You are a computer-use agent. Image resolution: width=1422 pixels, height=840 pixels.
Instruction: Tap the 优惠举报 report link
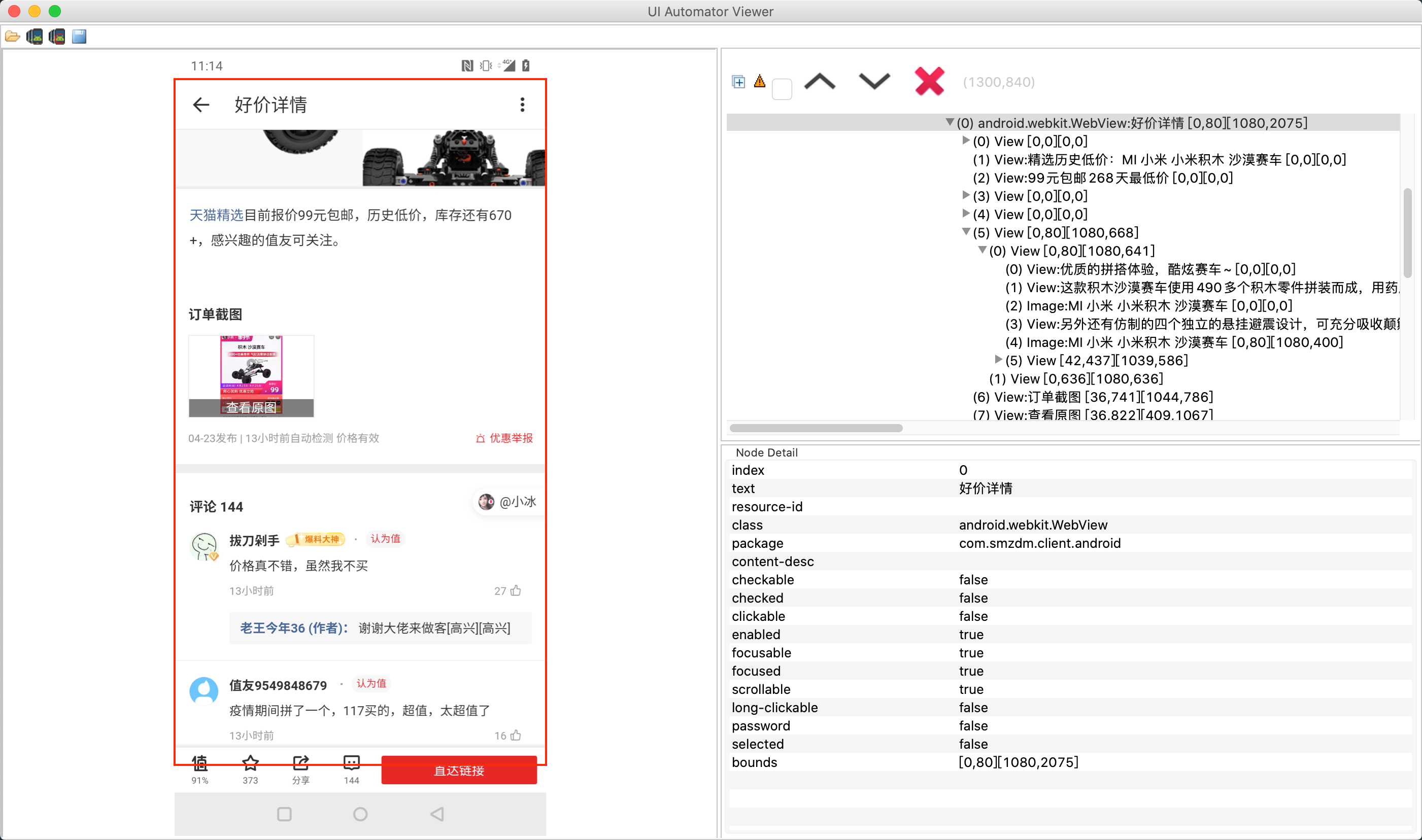click(x=504, y=438)
